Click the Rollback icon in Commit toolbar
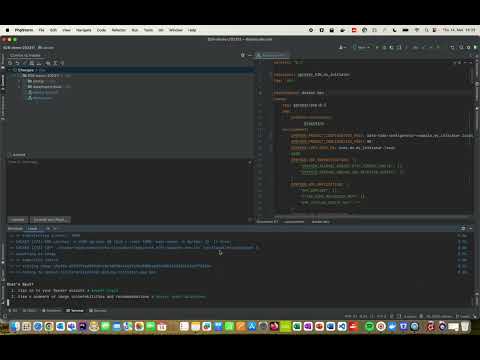The image size is (480, 360). click(17, 63)
